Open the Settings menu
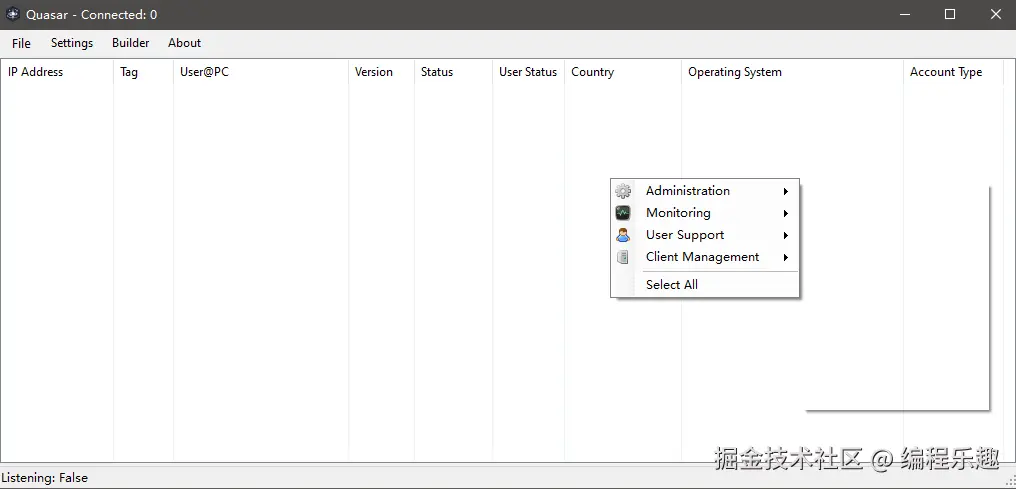The width and height of the screenshot is (1016, 489). (x=72, y=43)
